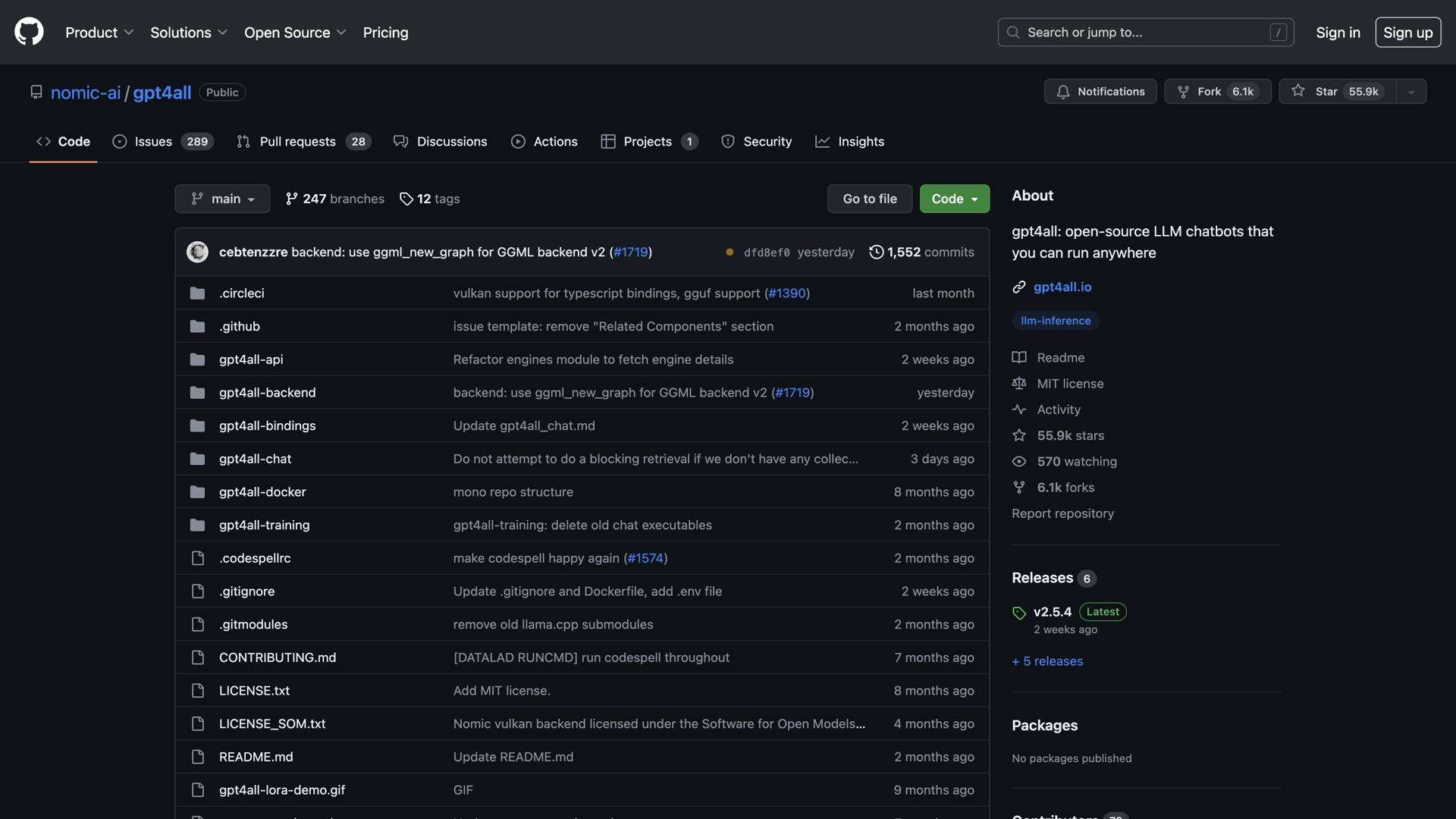Click the orange commit status dot
The image size is (1456, 819).
coord(730,253)
